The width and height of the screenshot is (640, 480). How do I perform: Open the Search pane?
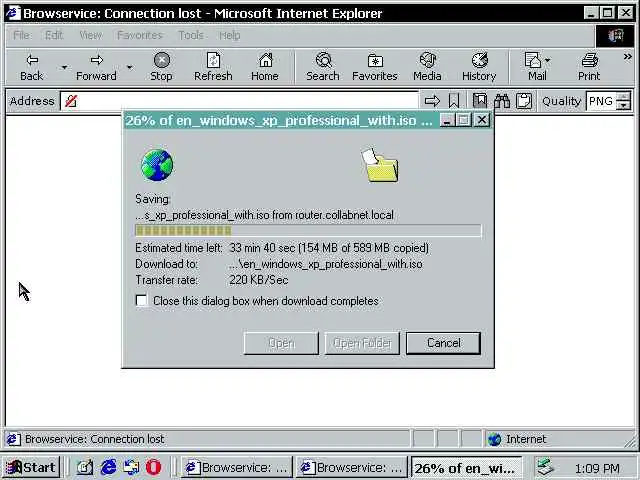(323, 67)
